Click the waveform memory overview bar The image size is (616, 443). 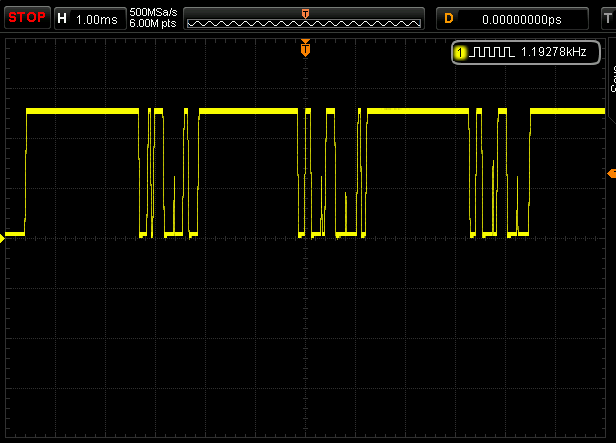(305, 20)
